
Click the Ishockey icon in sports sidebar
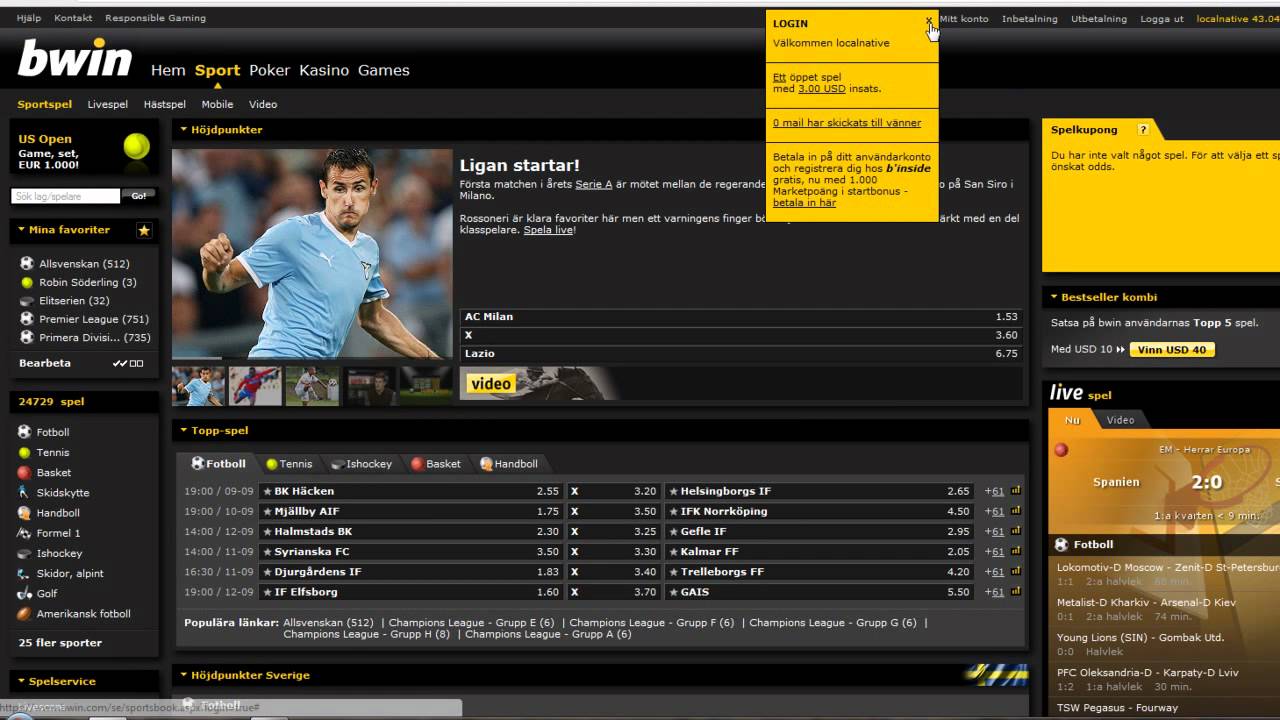click(x=25, y=553)
